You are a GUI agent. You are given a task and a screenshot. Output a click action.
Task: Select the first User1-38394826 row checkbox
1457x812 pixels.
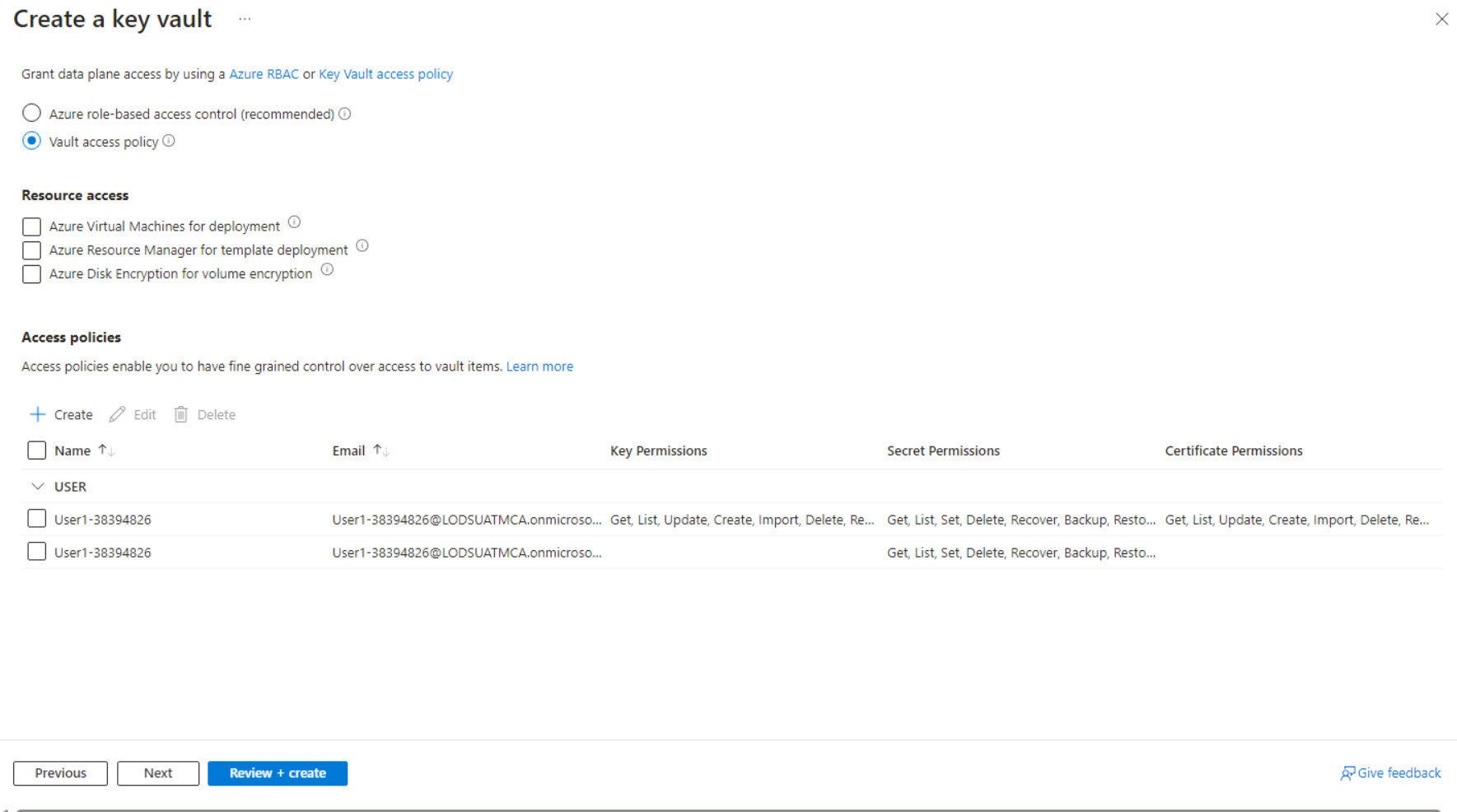click(36, 518)
